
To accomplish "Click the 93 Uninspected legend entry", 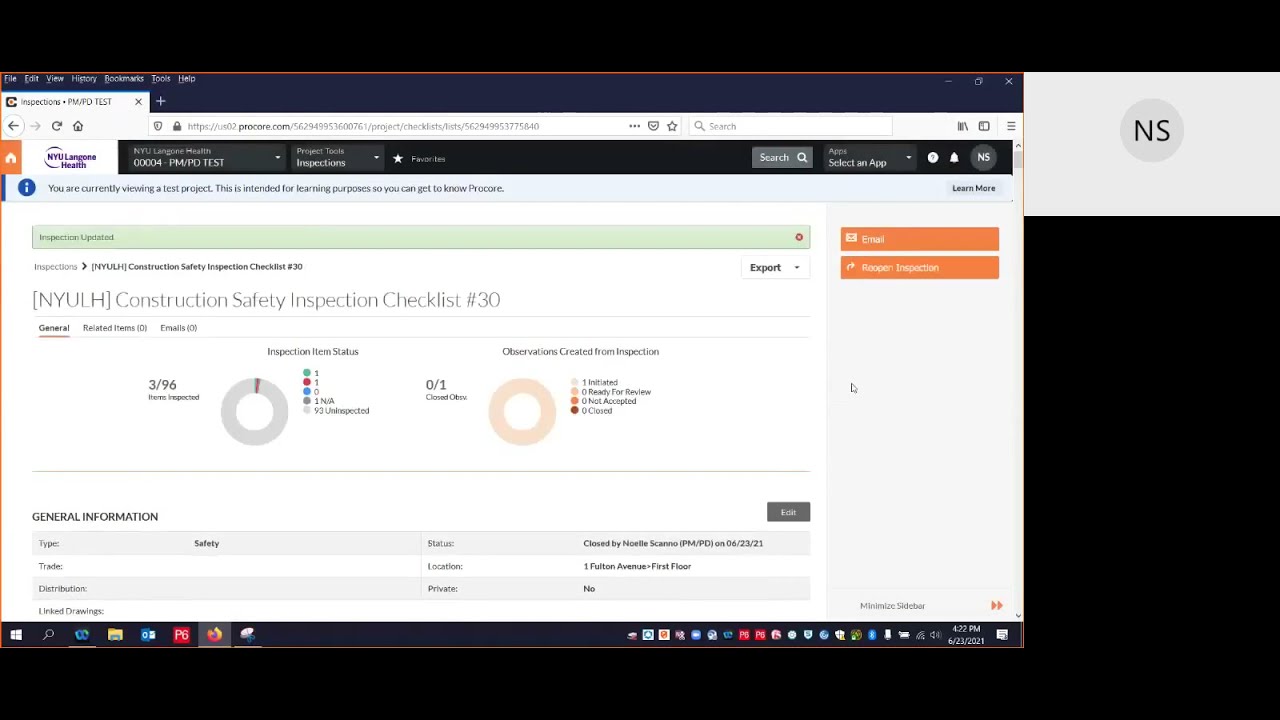I will click(x=337, y=411).
